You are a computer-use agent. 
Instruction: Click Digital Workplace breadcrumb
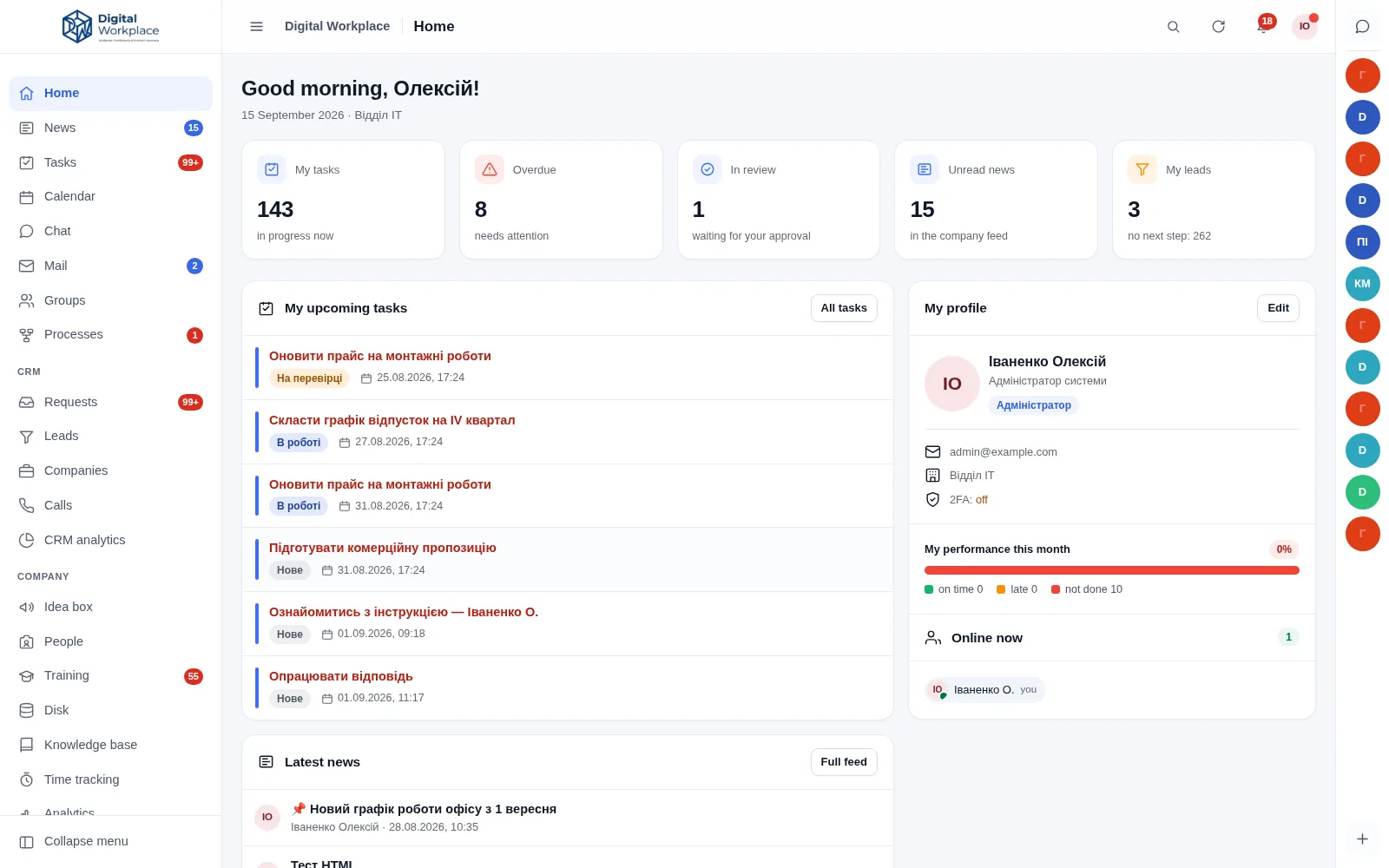pyautogui.click(x=337, y=26)
